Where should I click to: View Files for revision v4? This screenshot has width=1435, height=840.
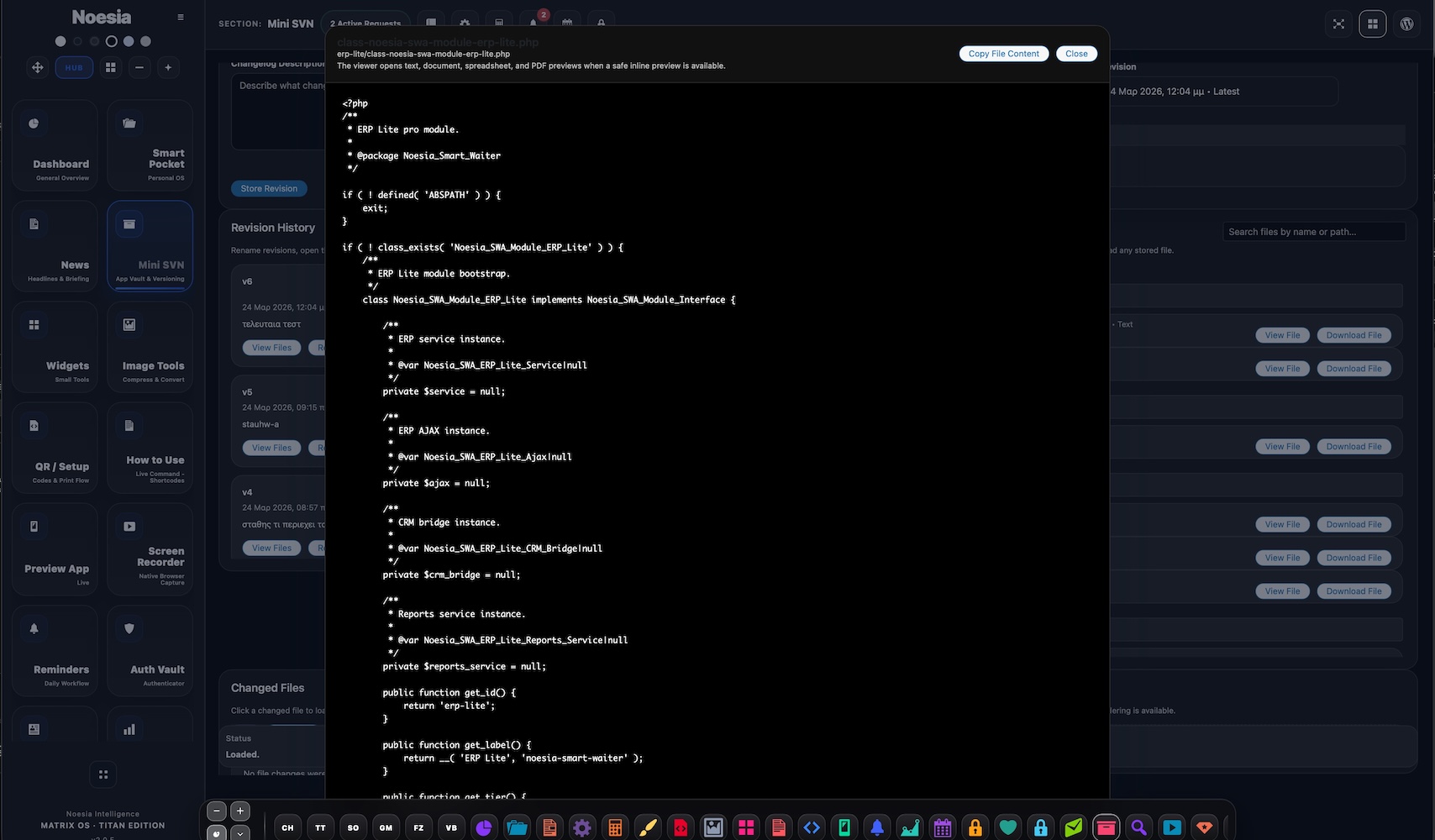tap(271, 548)
